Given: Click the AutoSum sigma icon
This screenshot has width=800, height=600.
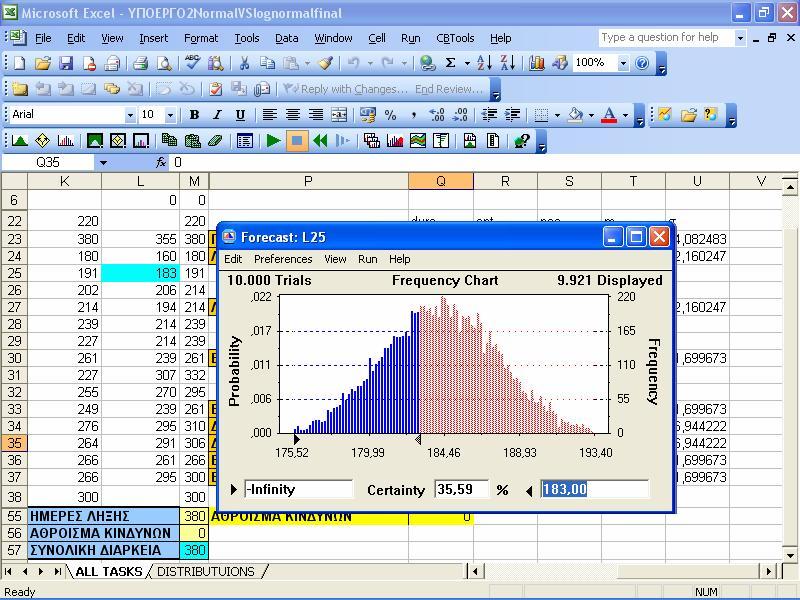Looking at the screenshot, I should coord(451,63).
